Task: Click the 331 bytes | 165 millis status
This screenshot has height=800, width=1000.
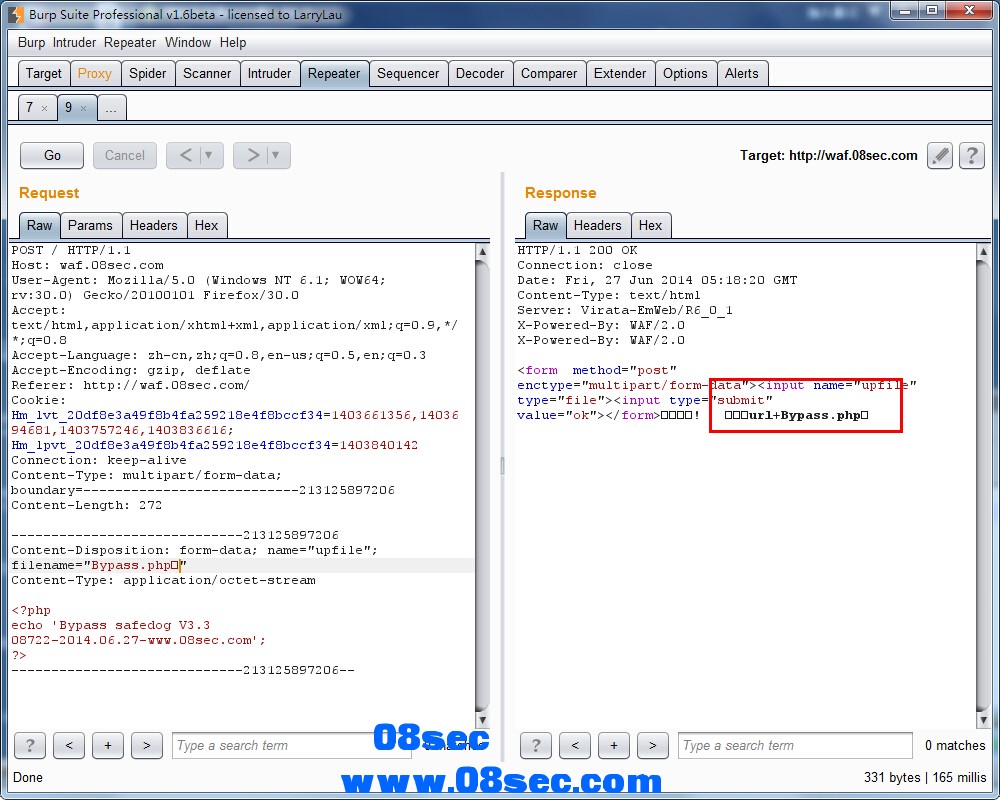Action: pyautogui.click(x=925, y=777)
